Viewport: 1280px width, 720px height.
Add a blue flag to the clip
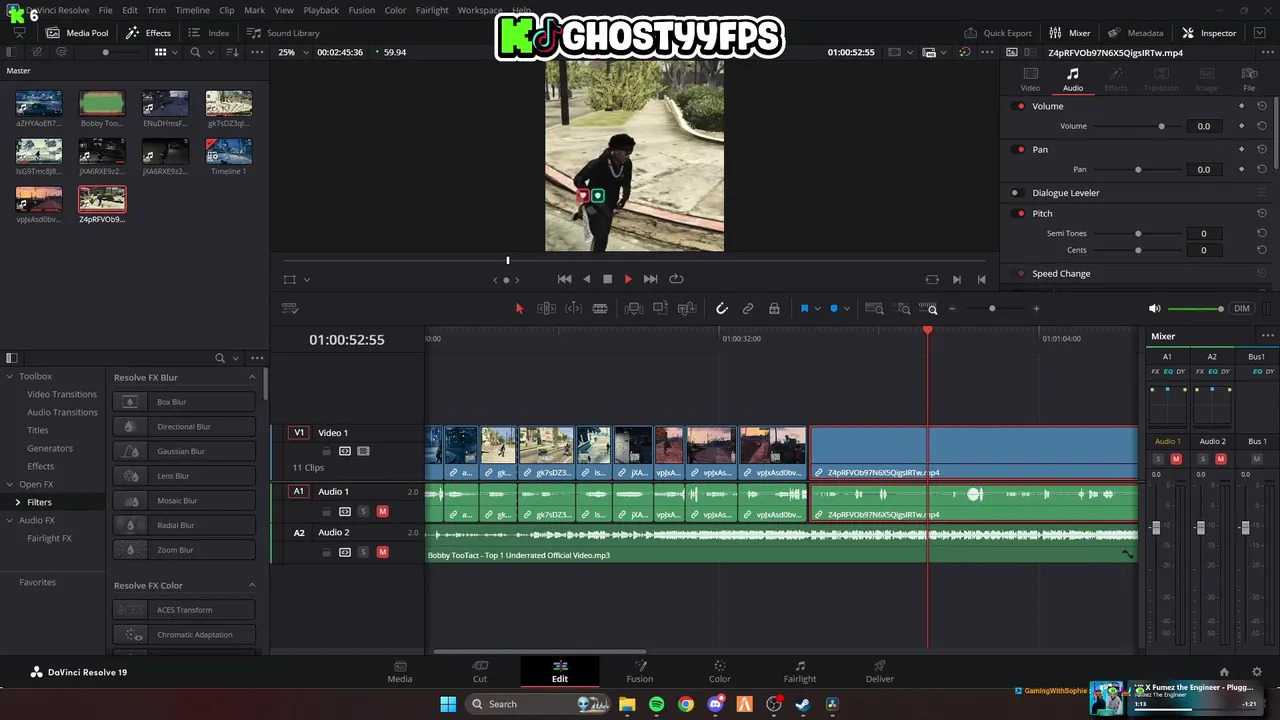point(804,309)
